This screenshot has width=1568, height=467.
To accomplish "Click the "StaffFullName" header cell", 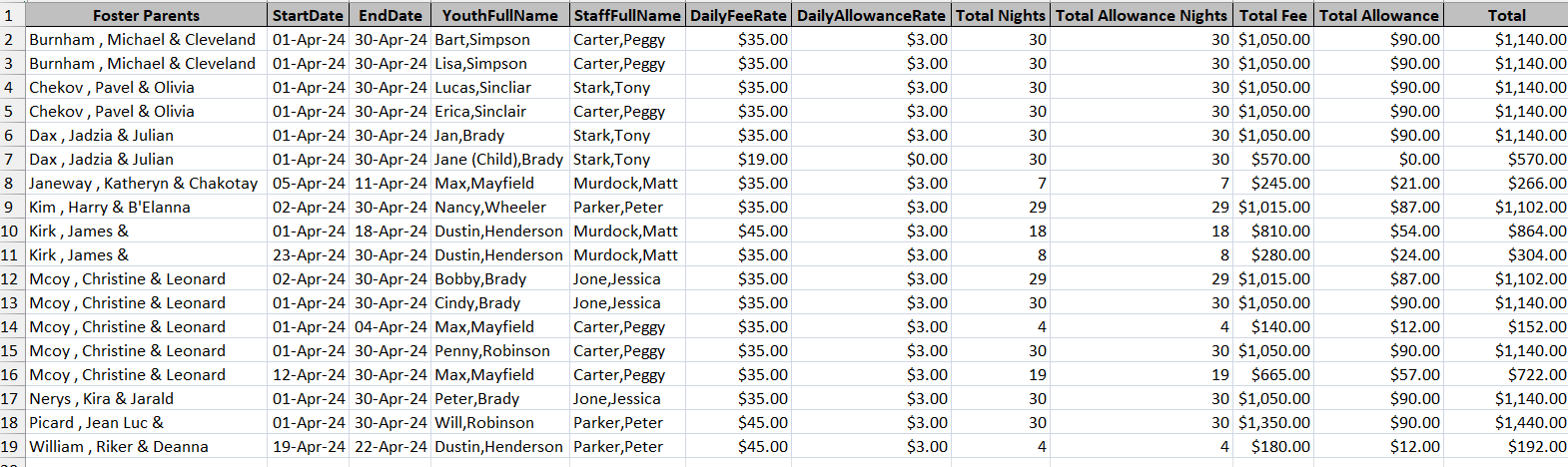I will pyautogui.click(x=627, y=15).
